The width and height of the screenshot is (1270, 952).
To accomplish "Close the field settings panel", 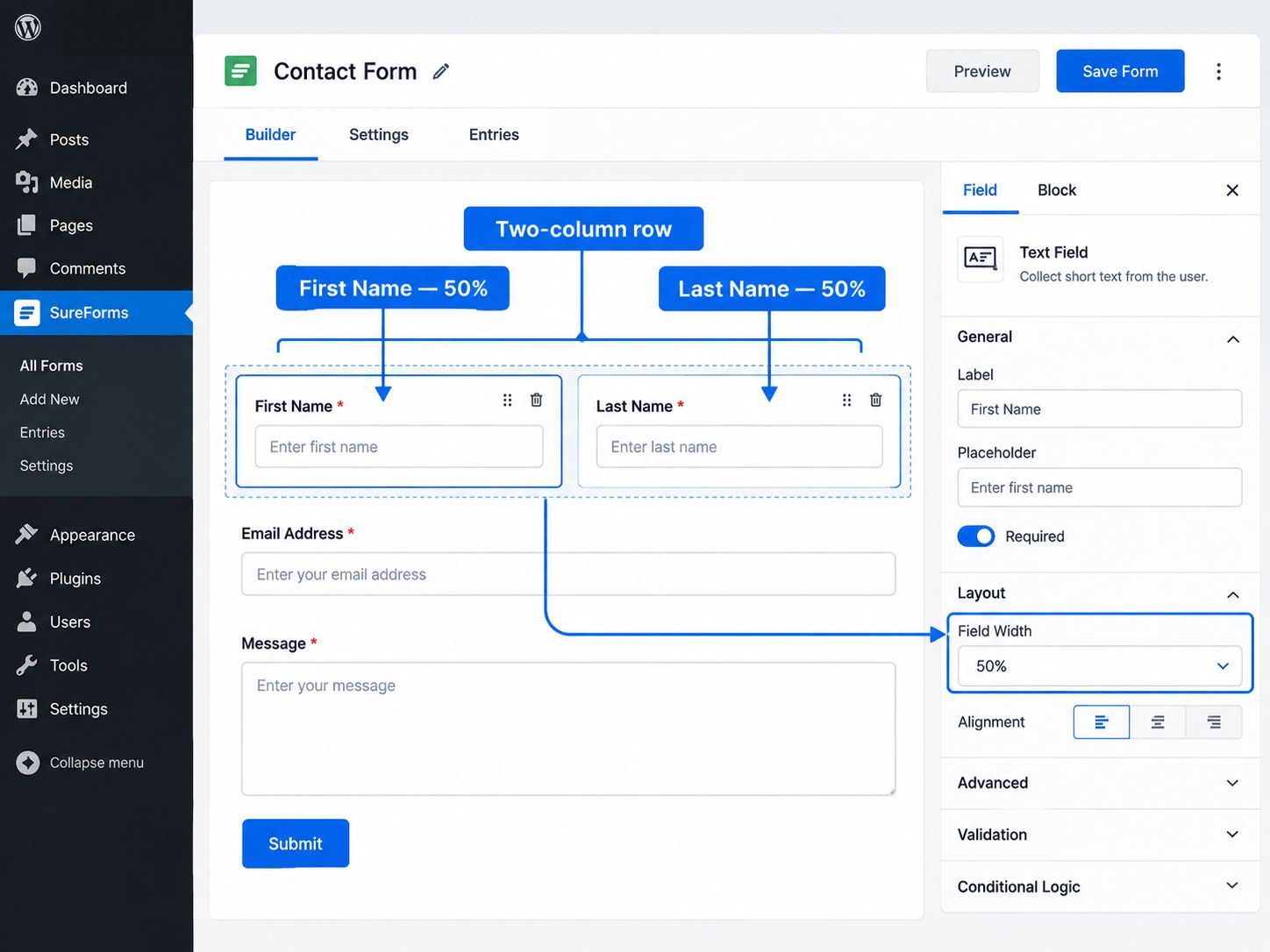I will (1232, 190).
